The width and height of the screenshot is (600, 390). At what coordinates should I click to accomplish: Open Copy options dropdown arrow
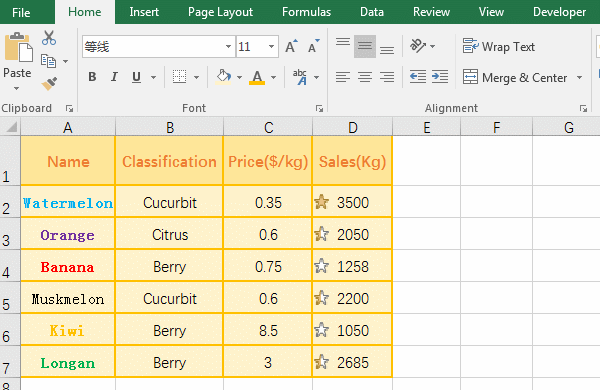point(65,61)
